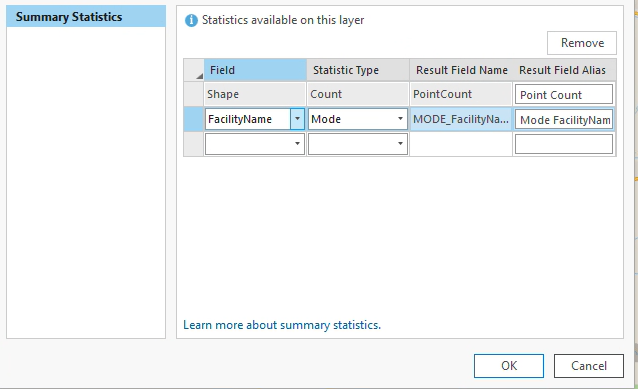
Task: Select the Count statistic type cell
Action: 358,94
